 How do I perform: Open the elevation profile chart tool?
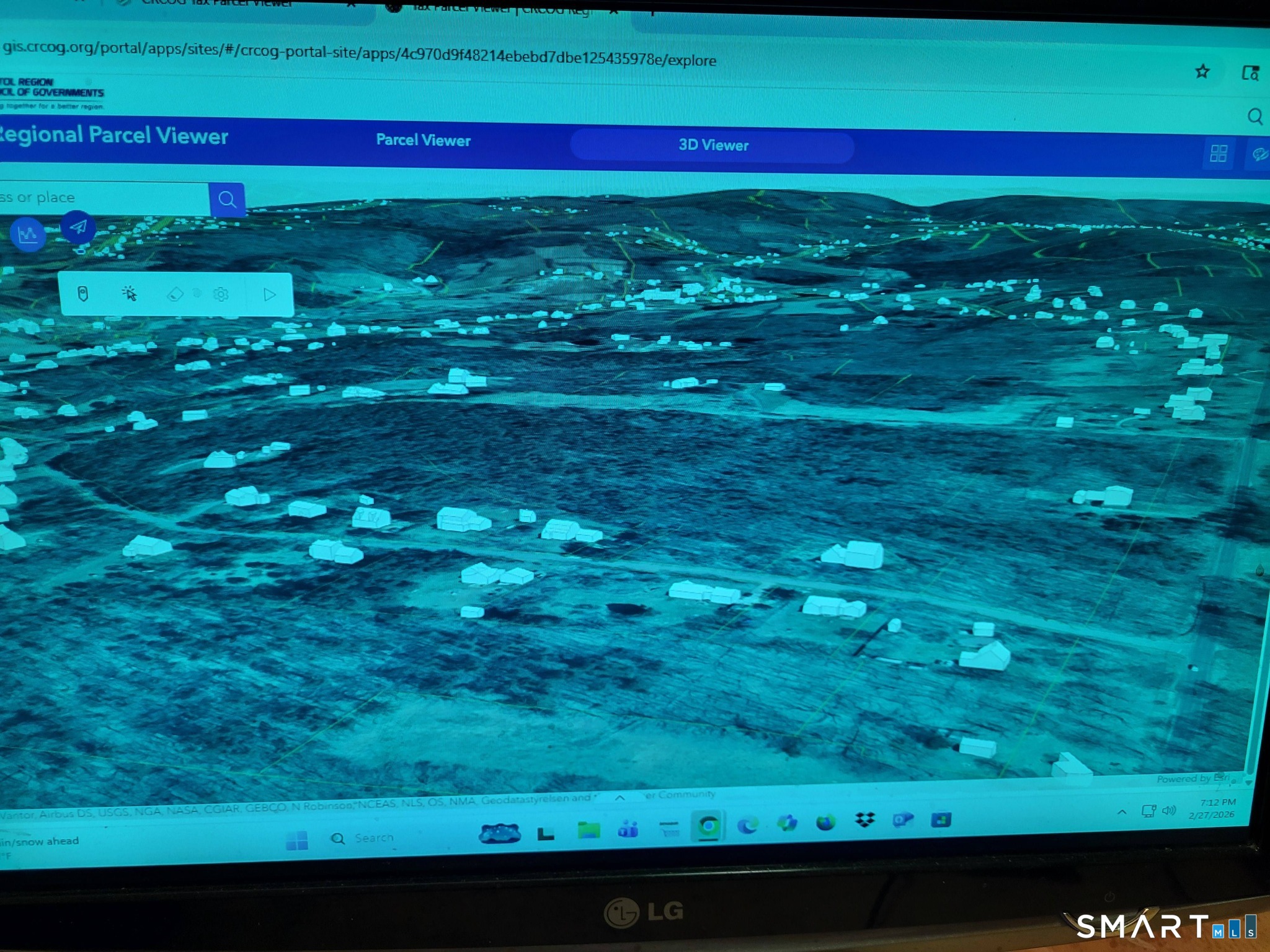click(28, 234)
